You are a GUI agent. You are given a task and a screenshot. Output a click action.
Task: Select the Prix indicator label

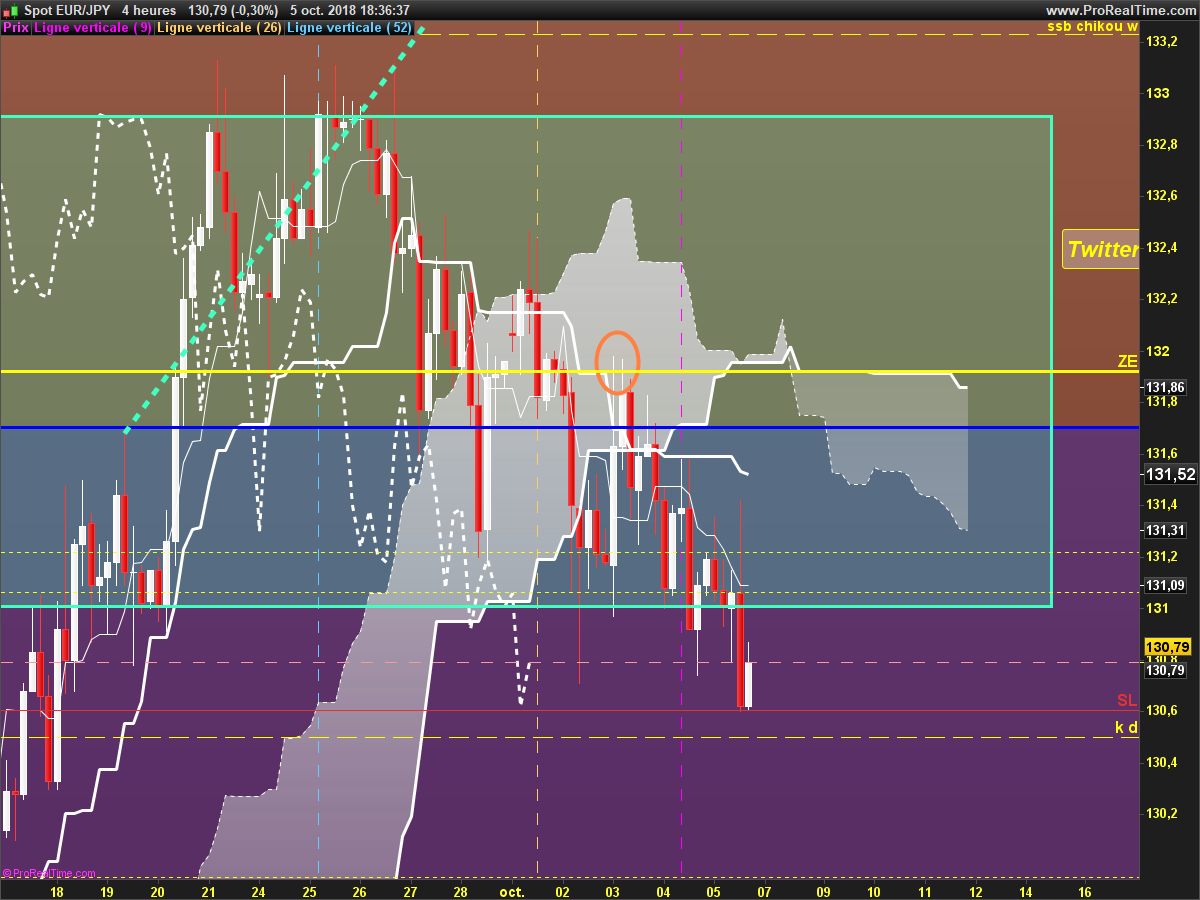[x=15, y=27]
